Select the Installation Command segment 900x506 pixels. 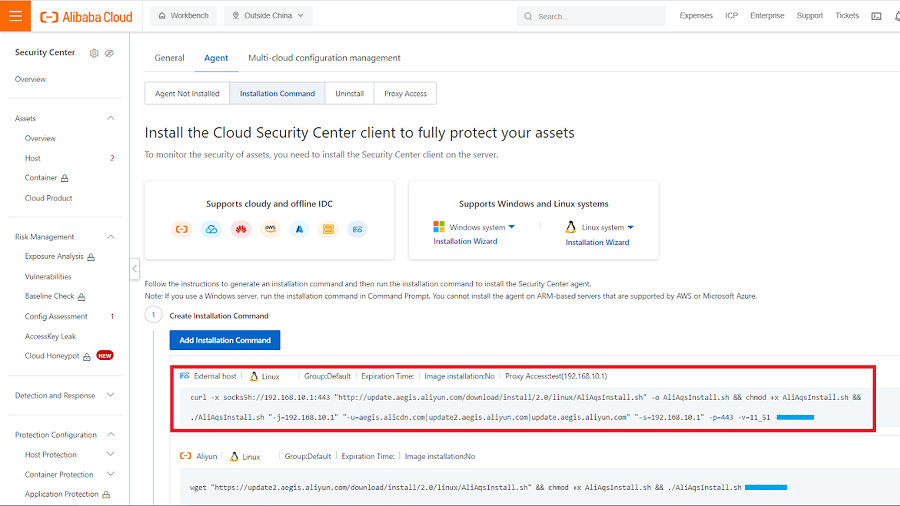[277, 94]
